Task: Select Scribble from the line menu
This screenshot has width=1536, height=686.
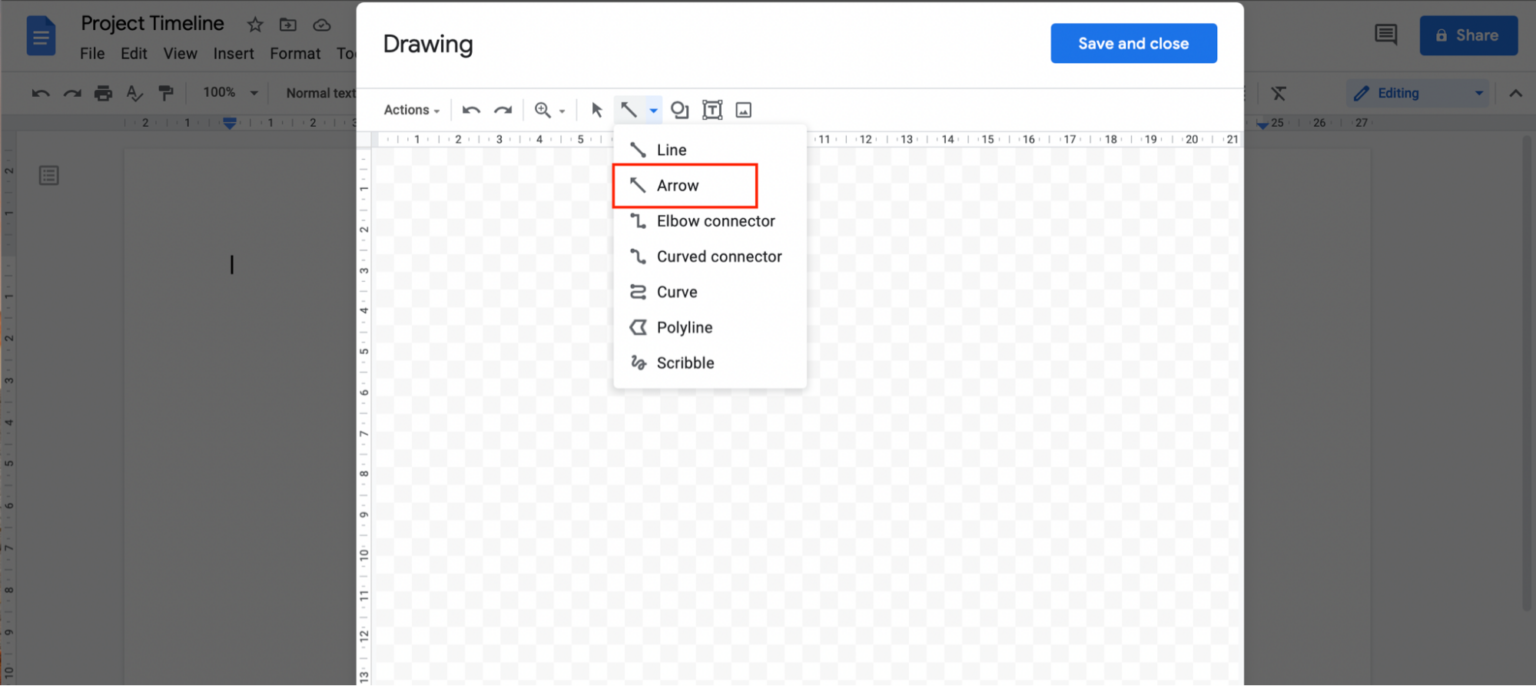Action: tap(683, 362)
